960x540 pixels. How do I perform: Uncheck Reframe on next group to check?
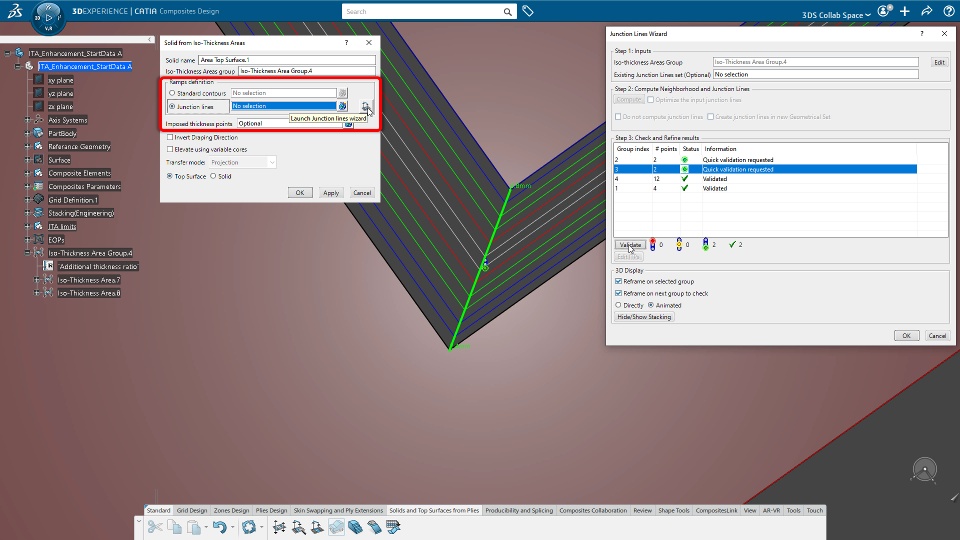(618, 293)
